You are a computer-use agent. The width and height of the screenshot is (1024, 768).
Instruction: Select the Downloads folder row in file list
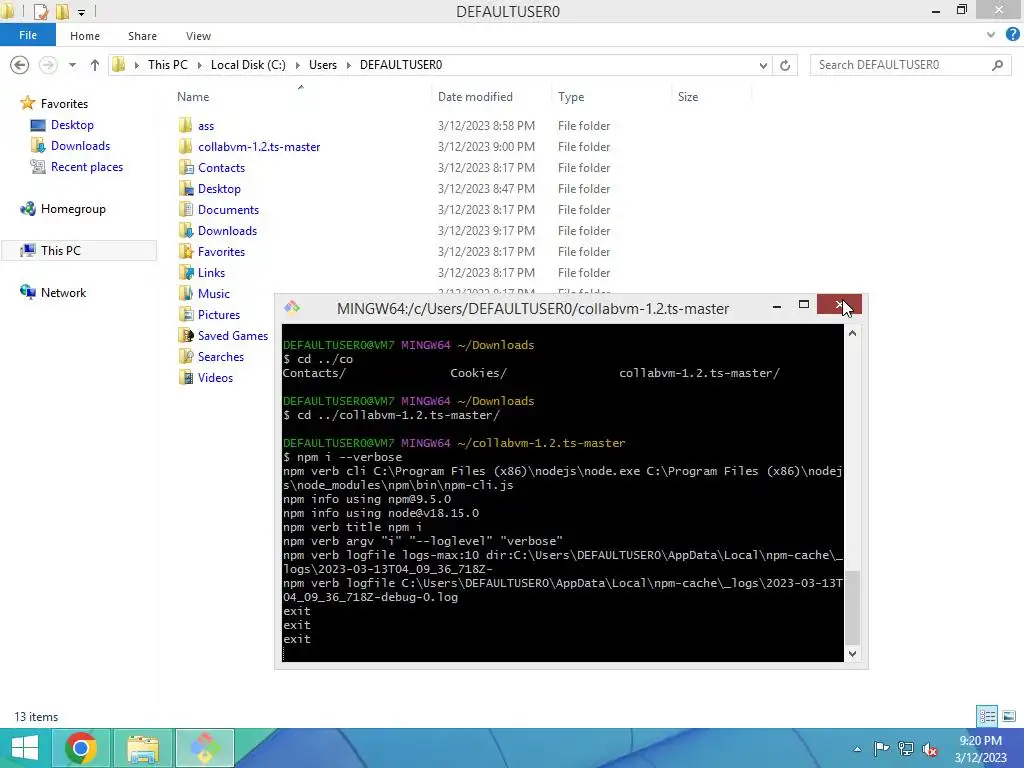tap(394, 231)
